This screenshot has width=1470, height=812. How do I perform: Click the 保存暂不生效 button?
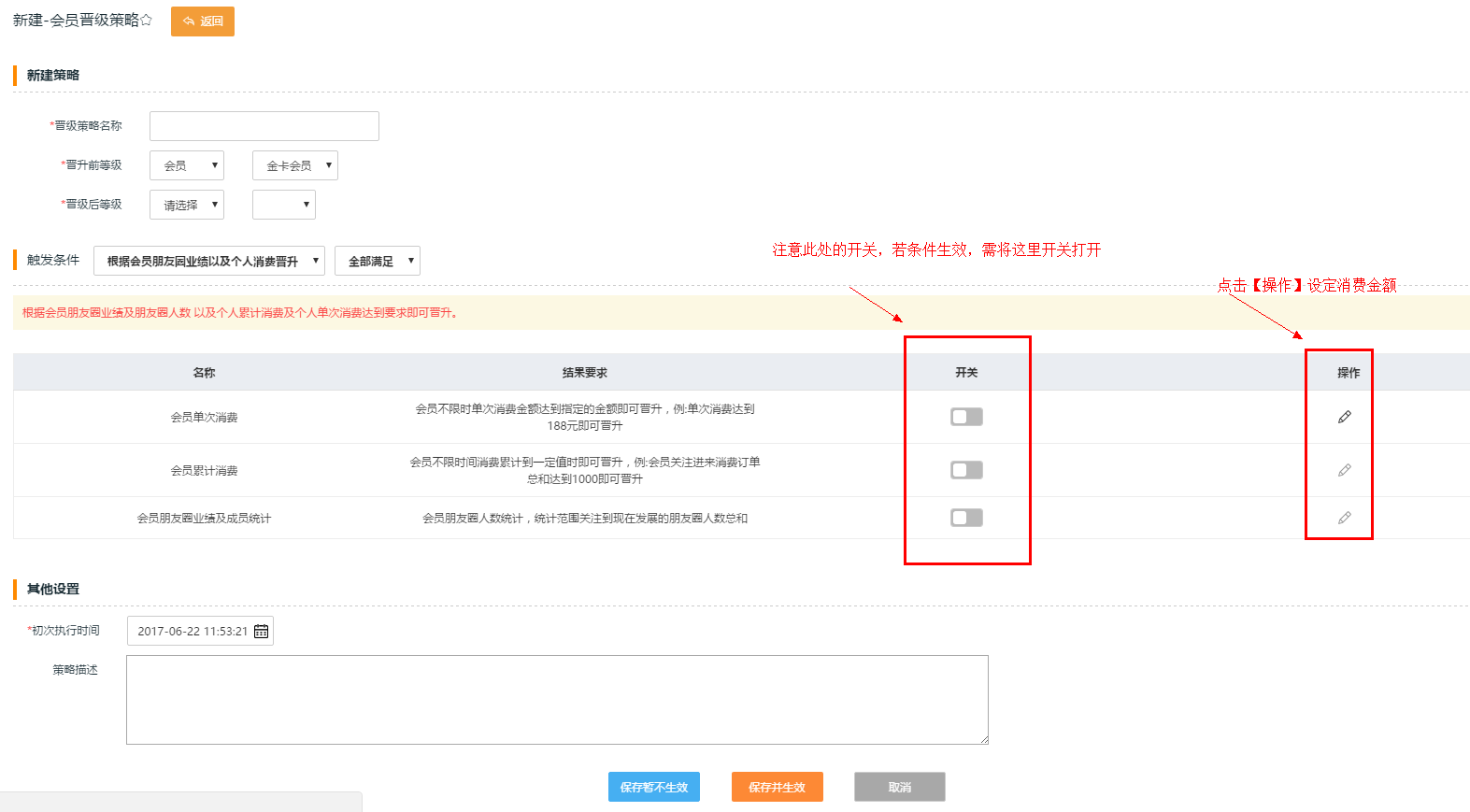[653, 787]
